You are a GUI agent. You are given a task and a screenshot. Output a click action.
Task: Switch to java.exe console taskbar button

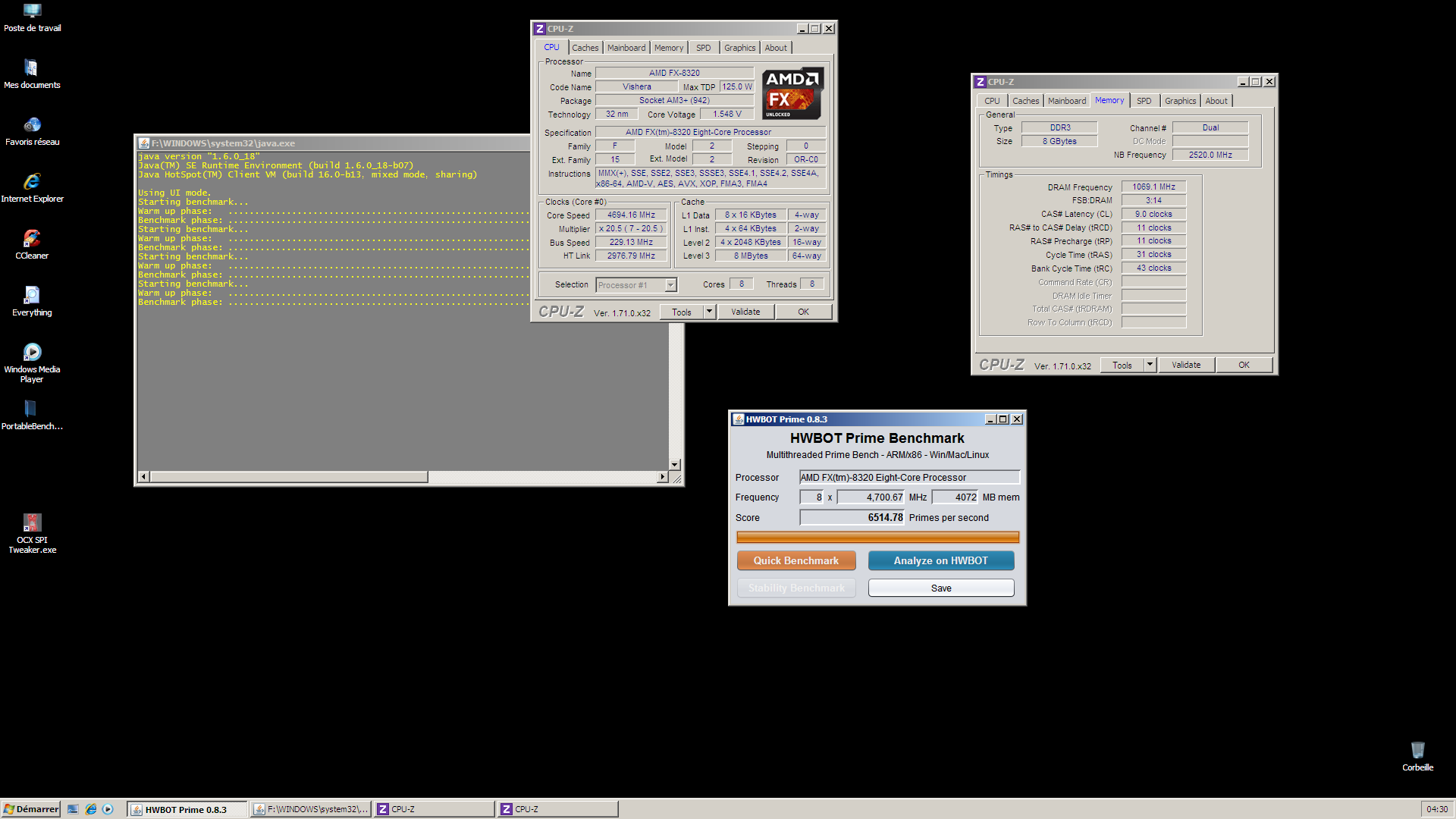(311, 809)
